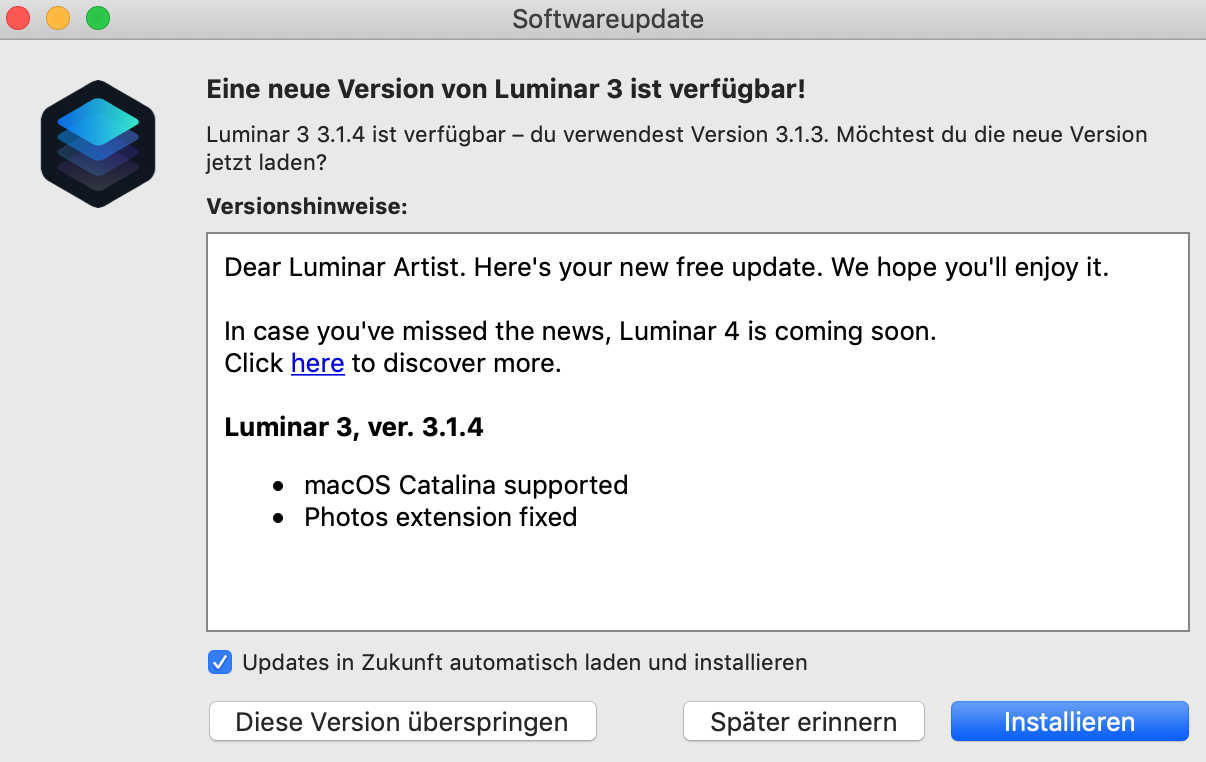The height and width of the screenshot is (762, 1206).
Task: Click the 'Luminar 3, ver. 3.1.4' heading
Action: pyautogui.click(x=354, y=427)
